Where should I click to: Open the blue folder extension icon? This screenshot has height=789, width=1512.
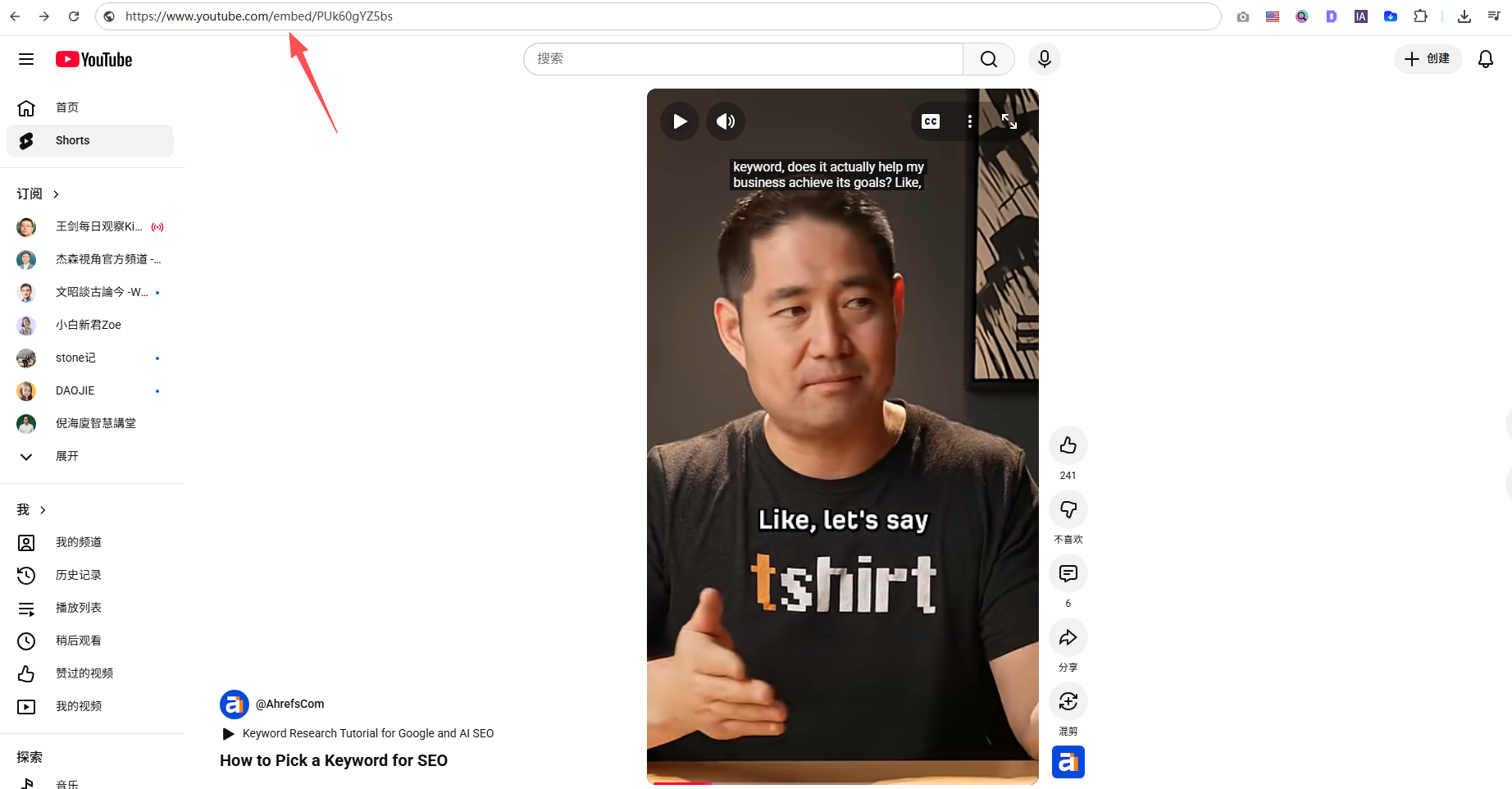coord(1391,16)
